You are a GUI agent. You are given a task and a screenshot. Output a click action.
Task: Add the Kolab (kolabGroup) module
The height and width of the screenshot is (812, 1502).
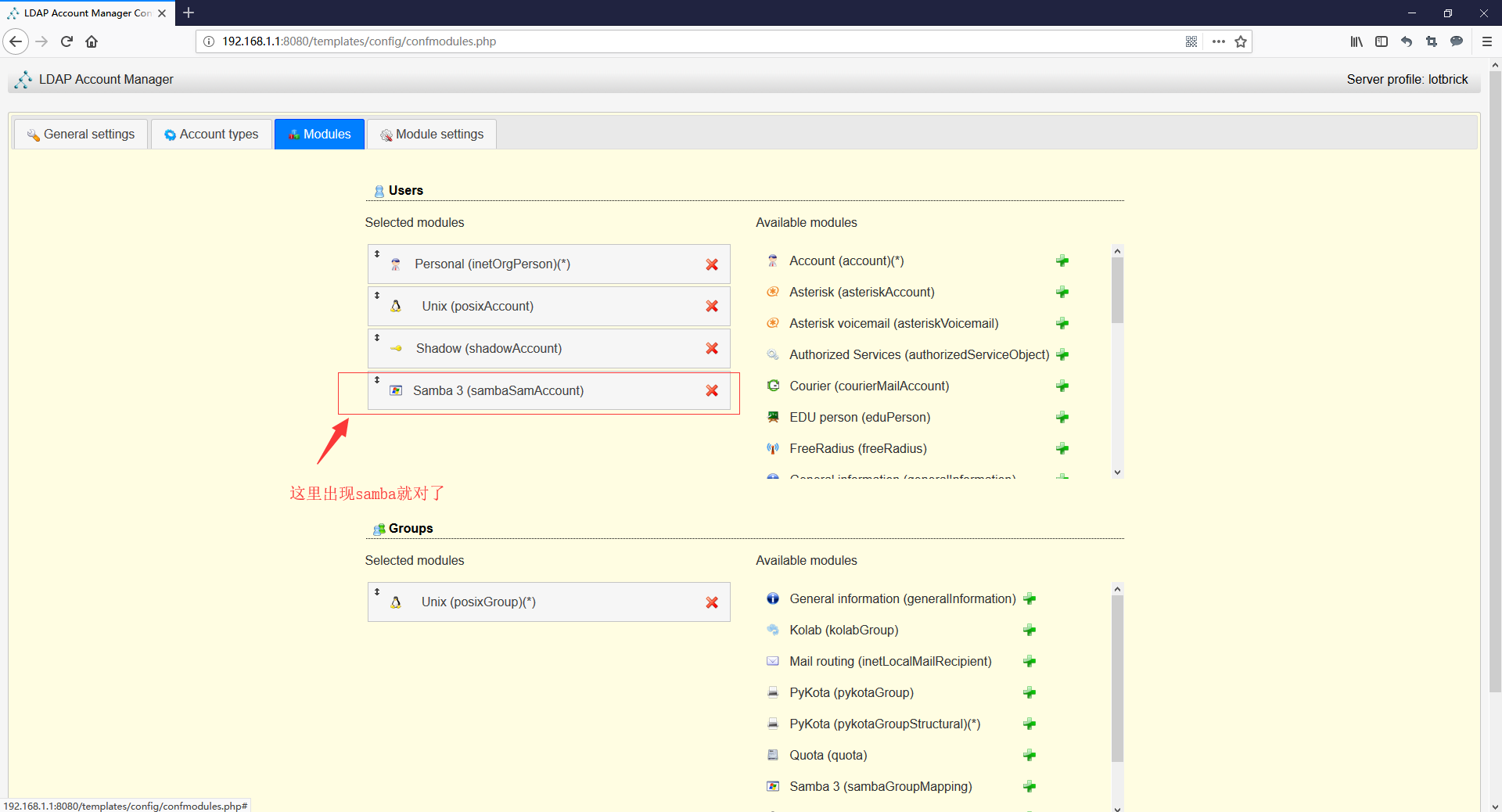click(1029, 631)
